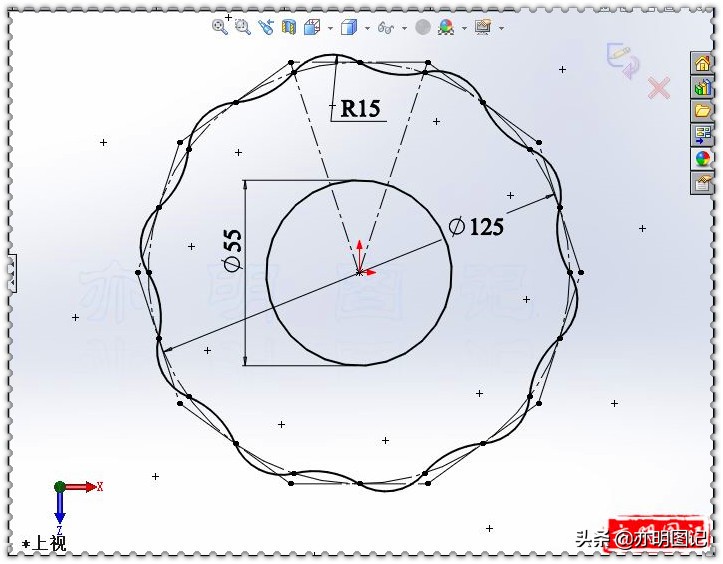Toggle the Section View tool
This screenshot has width=723, height=564.
click(288, 28)
